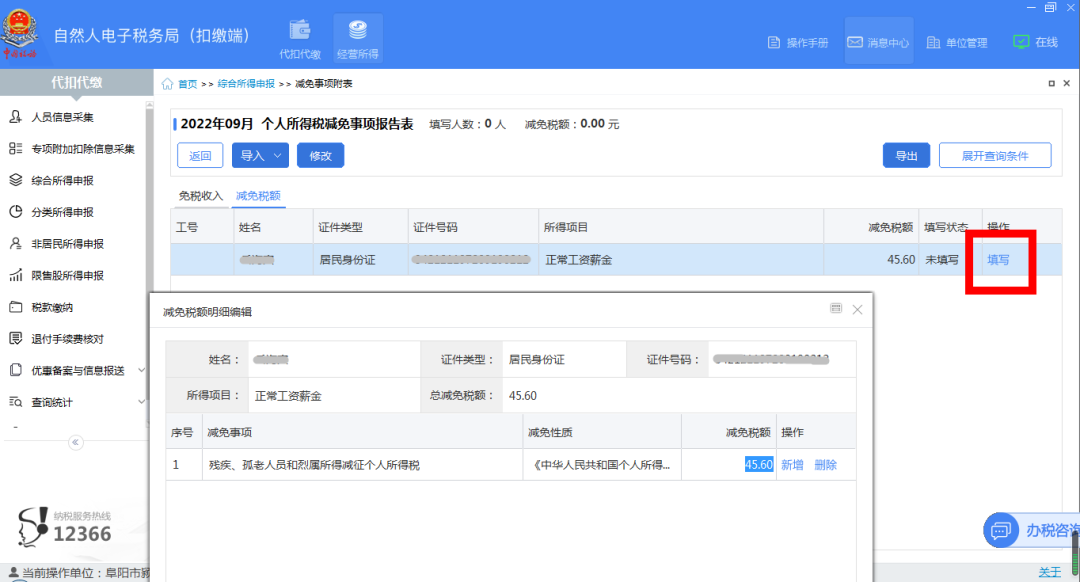Open the 经营所得 module icon
1080x582 pixels.
357,39
